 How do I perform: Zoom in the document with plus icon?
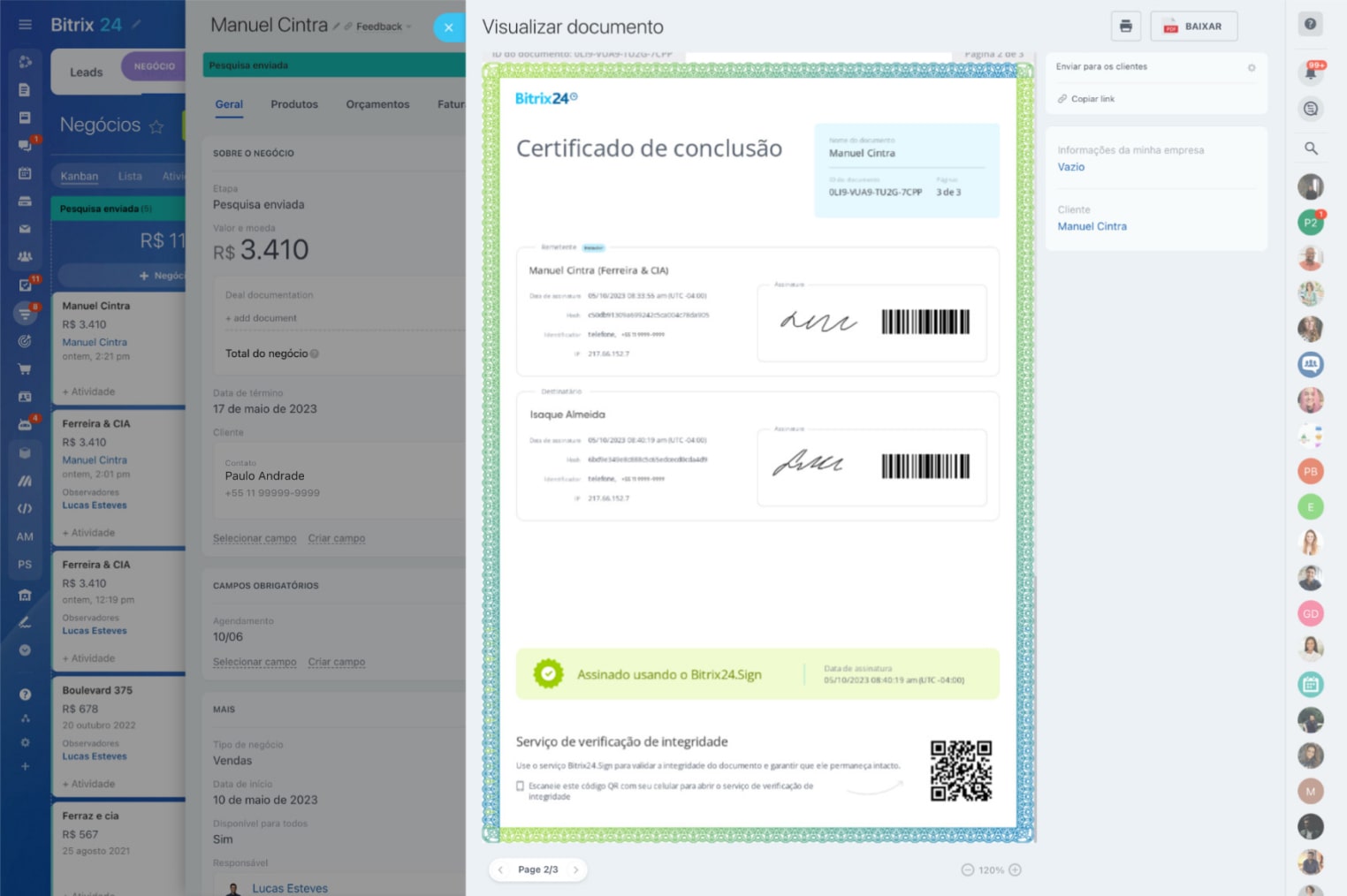tap(1015, 870)
